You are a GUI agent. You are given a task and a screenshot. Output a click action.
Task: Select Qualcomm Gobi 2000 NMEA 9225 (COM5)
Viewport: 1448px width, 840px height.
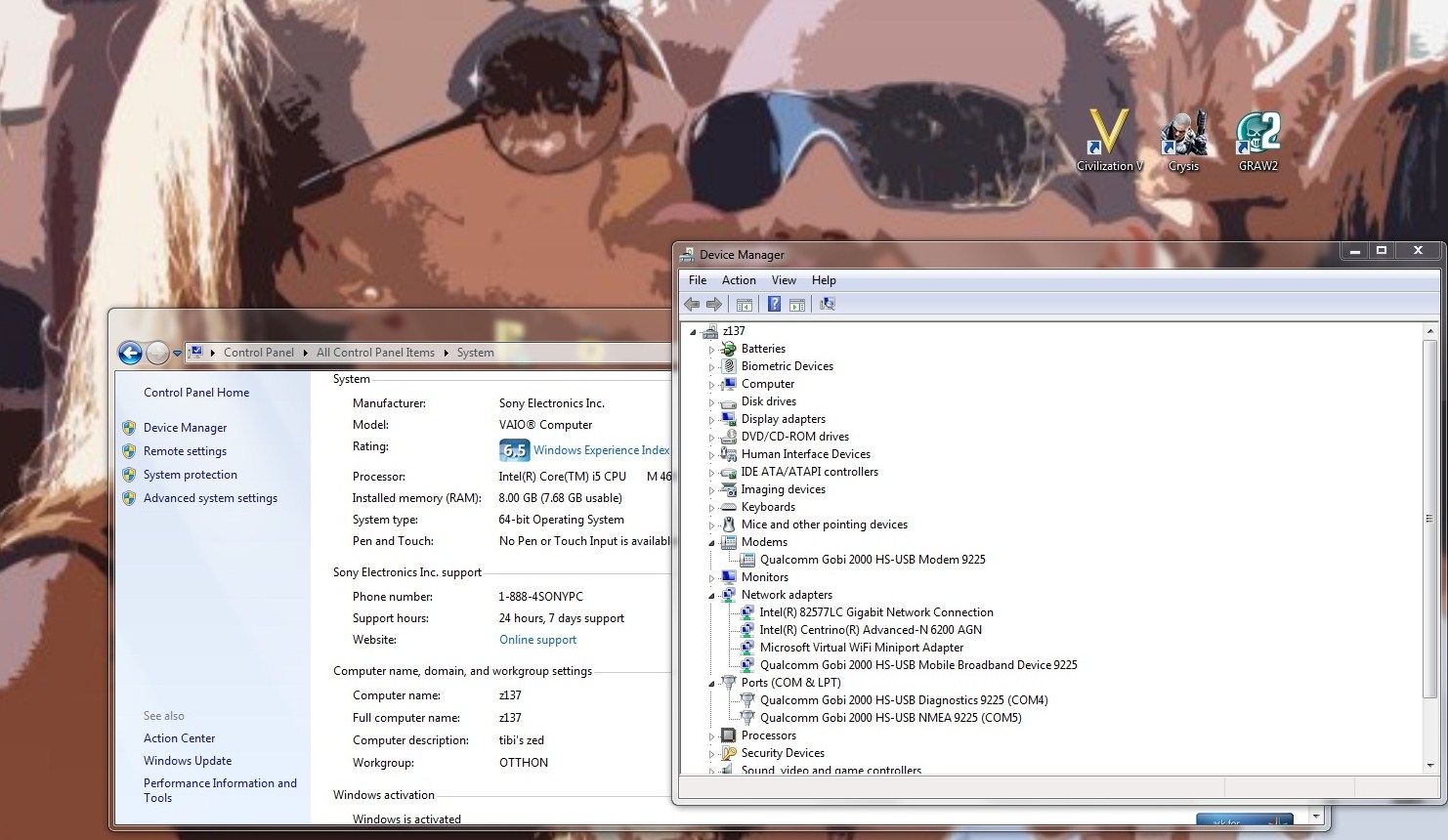tap(891, 718)
